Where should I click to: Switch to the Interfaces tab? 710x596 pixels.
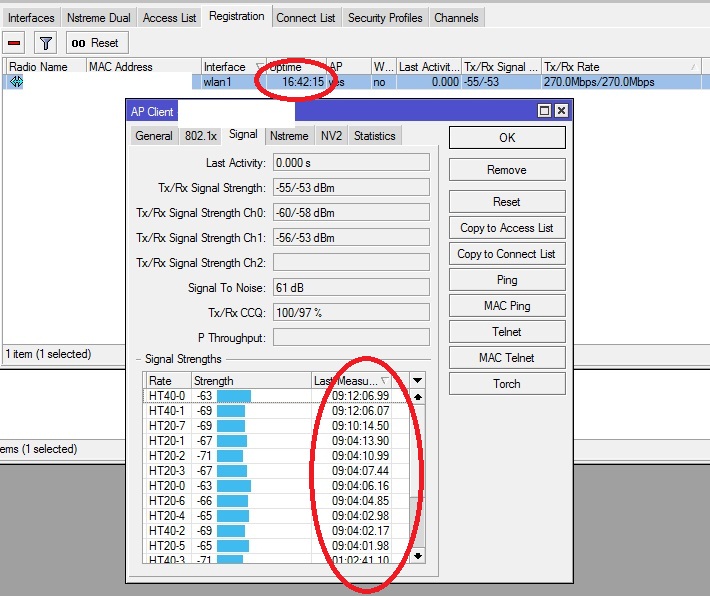click(x=31, y=18)
